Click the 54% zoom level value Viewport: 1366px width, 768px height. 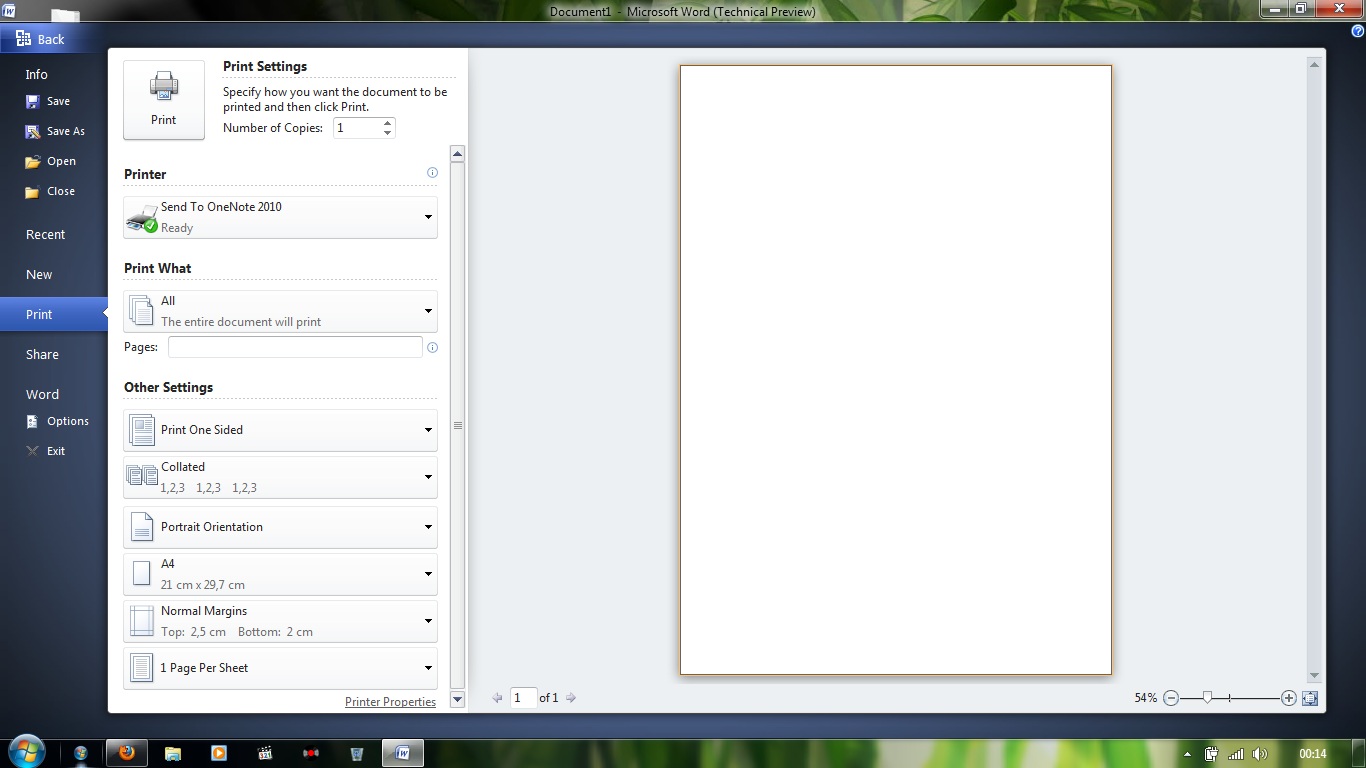(1145, 698)
